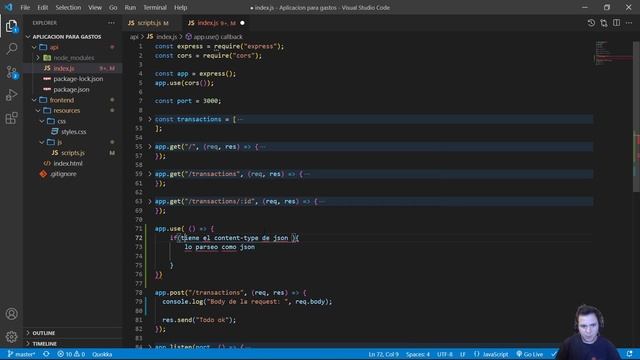Open the Accounts menu icon
This screenshot has width=640, height=360.
coord(11,313)
